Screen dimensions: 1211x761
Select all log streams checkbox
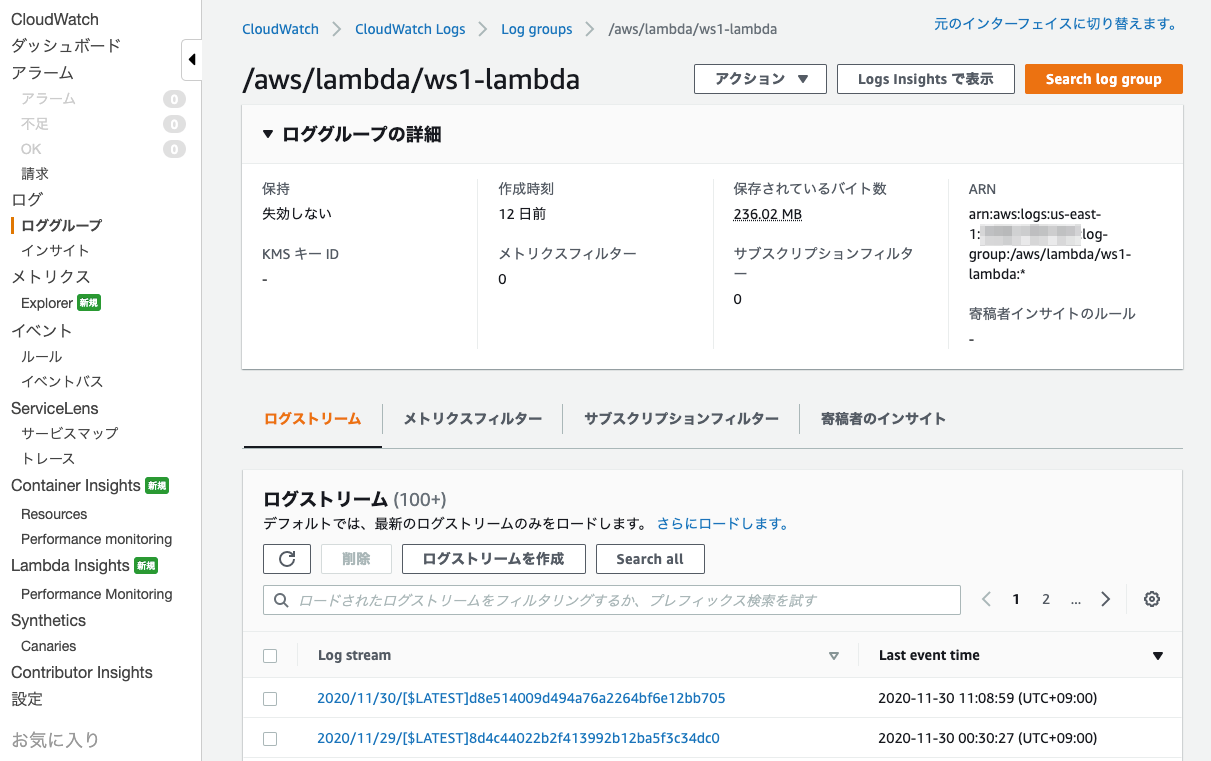tap(270, 656)
